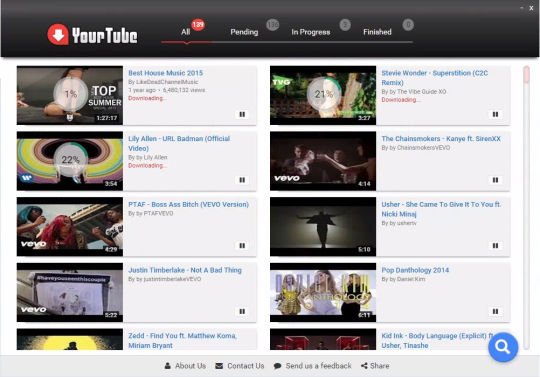Screen dimensions: 540x377
Task: Click the person icon beside About Us
Action: click(x=168, y=366)
